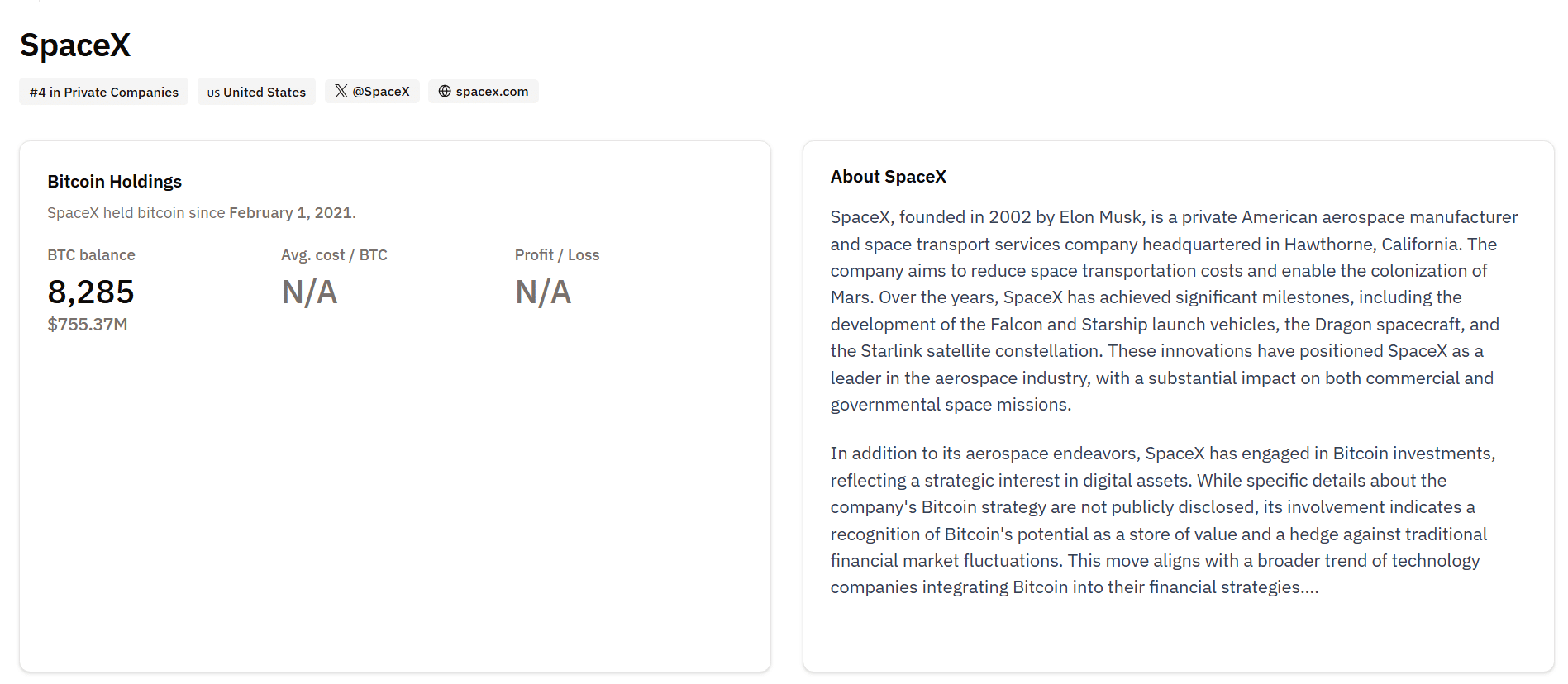The image size is (1568, 684).
Task: Click the X logo icon beside @SpaceX
Action: (341, 91)
